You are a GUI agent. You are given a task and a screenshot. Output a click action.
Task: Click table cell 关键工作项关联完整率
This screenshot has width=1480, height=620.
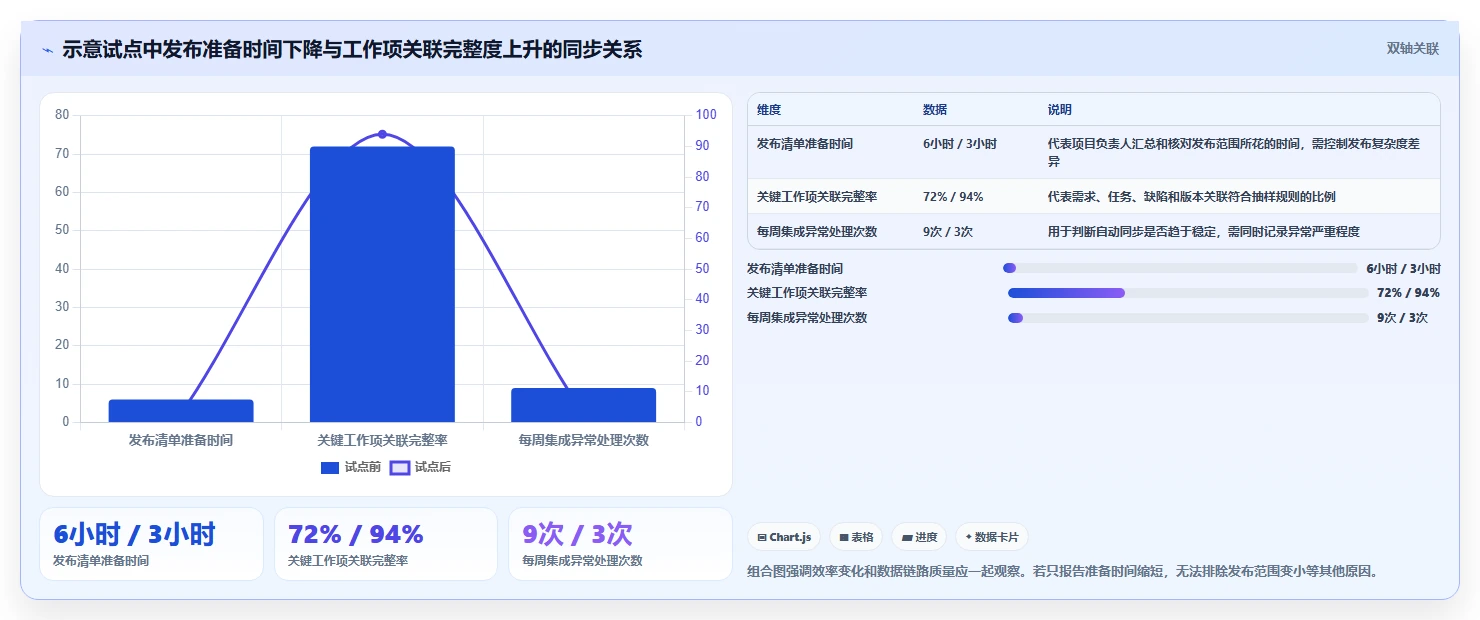tap(817, 197)
